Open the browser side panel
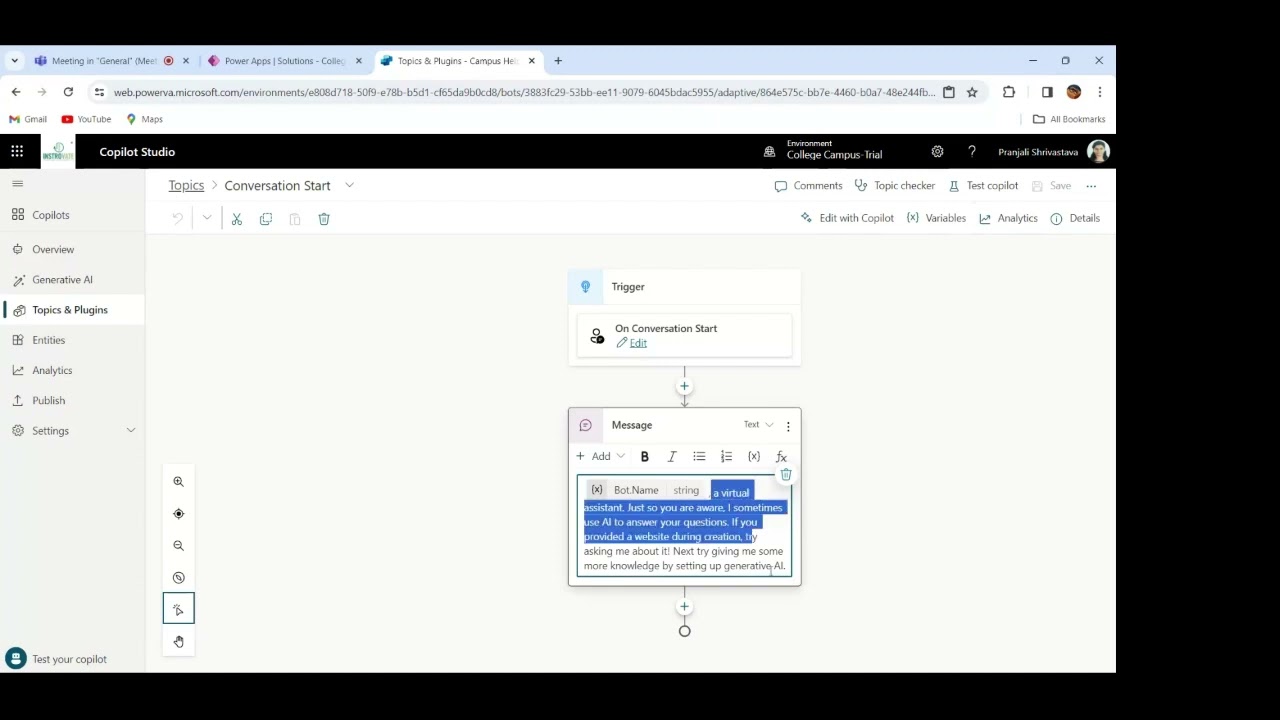This screenshot has height=720, width=1280. 1047,92
